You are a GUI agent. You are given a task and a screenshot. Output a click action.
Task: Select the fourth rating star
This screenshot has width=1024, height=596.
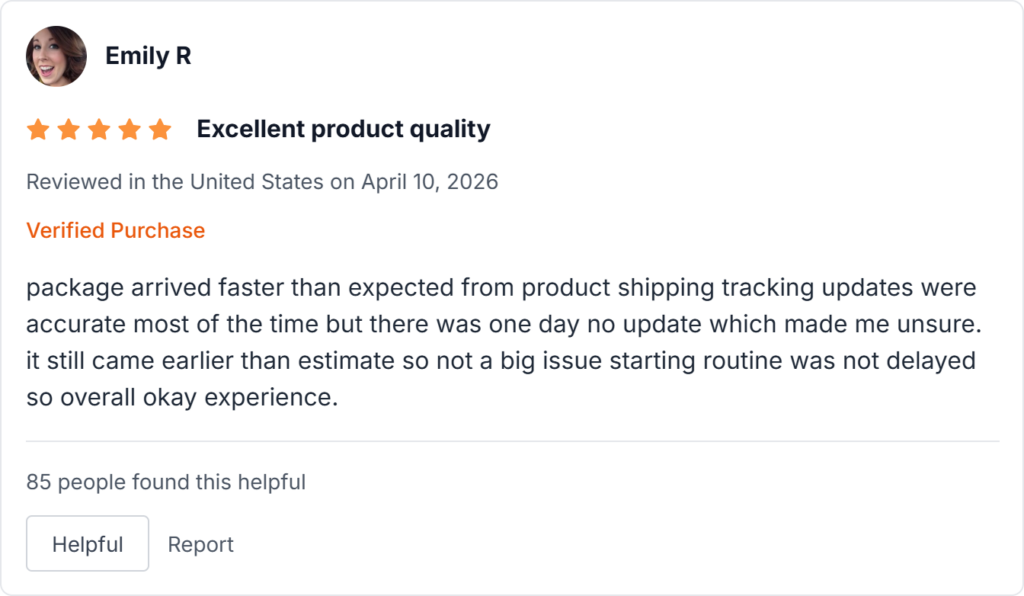click(x=129, y=130)
